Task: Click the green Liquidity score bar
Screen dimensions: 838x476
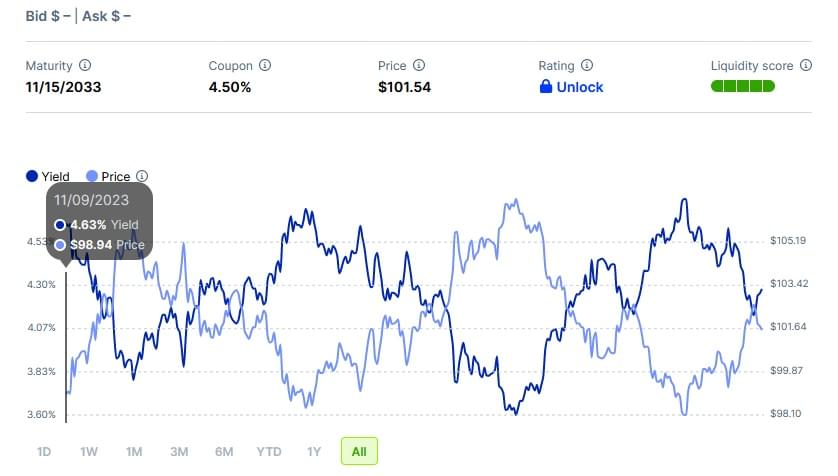Action: [743, 86]
